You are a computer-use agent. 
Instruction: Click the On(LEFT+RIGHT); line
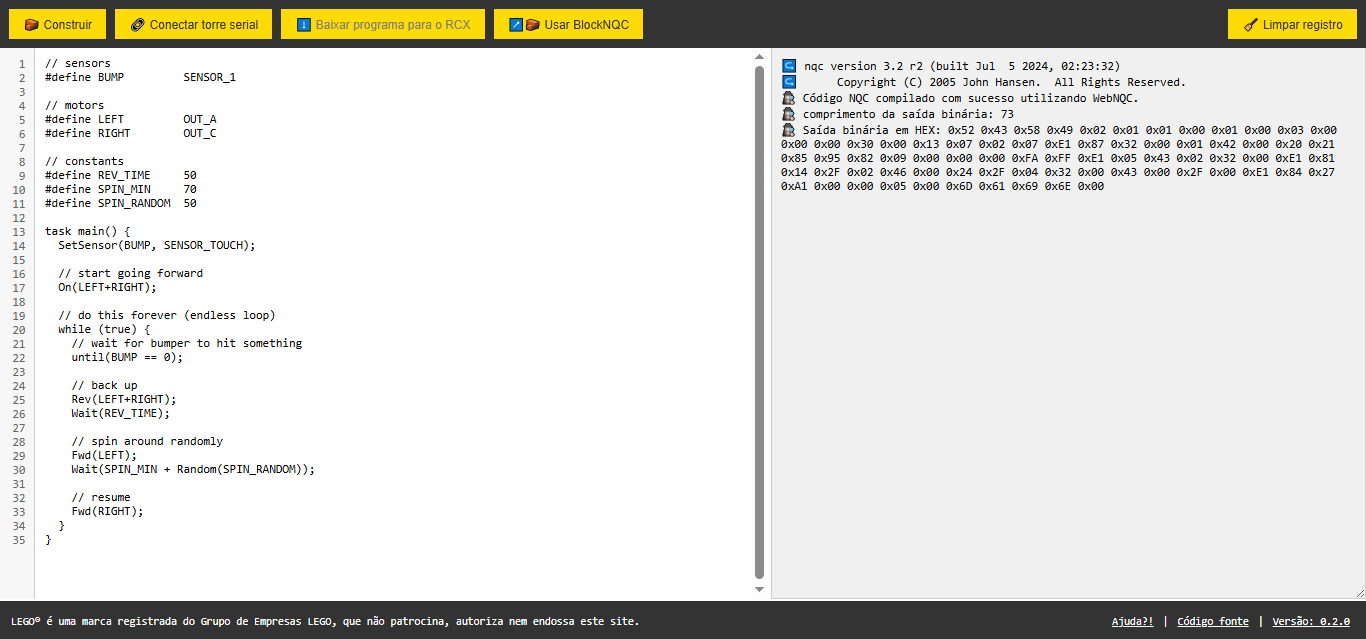point(108,287)
